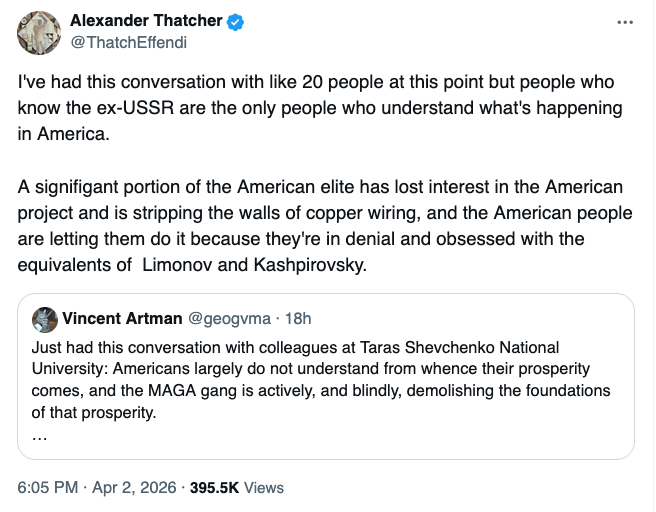
Task: Expand the truncated quoted tweet ellipsis
Action: click(39, 438)
